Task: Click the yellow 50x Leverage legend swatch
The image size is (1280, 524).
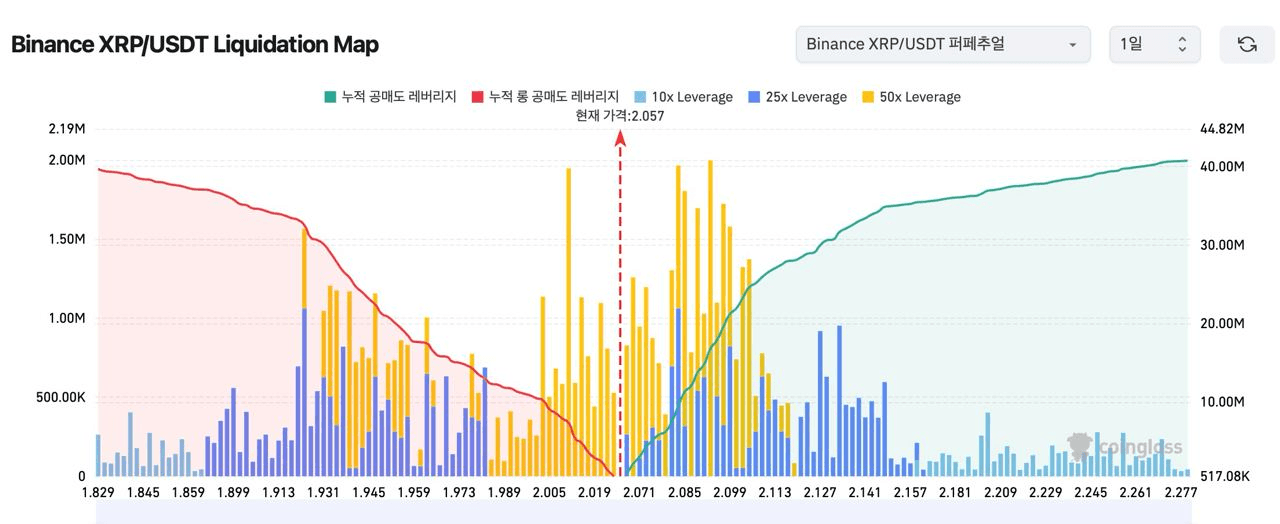Action: coord(867,97)
